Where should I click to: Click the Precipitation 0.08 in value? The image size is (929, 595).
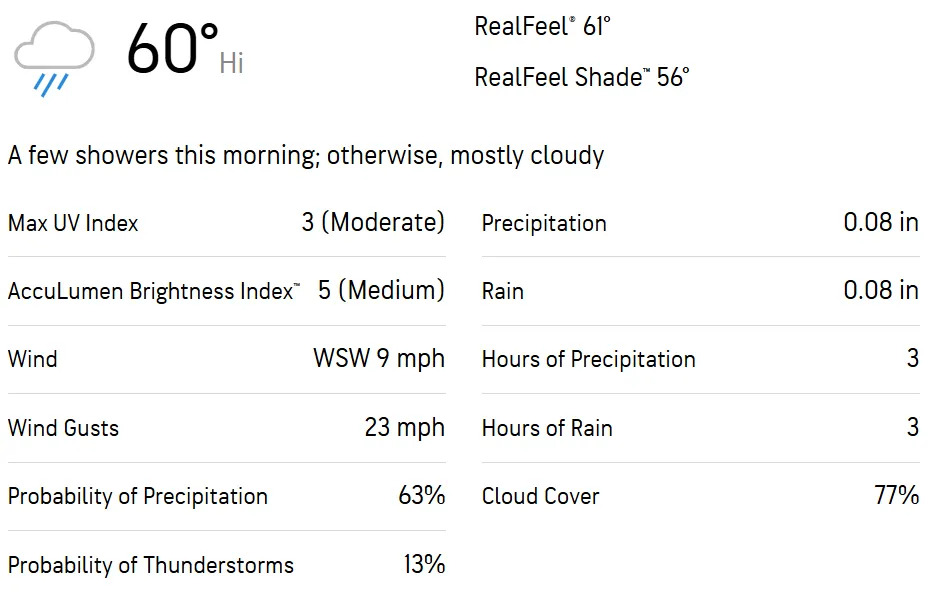tap(880, 222)
